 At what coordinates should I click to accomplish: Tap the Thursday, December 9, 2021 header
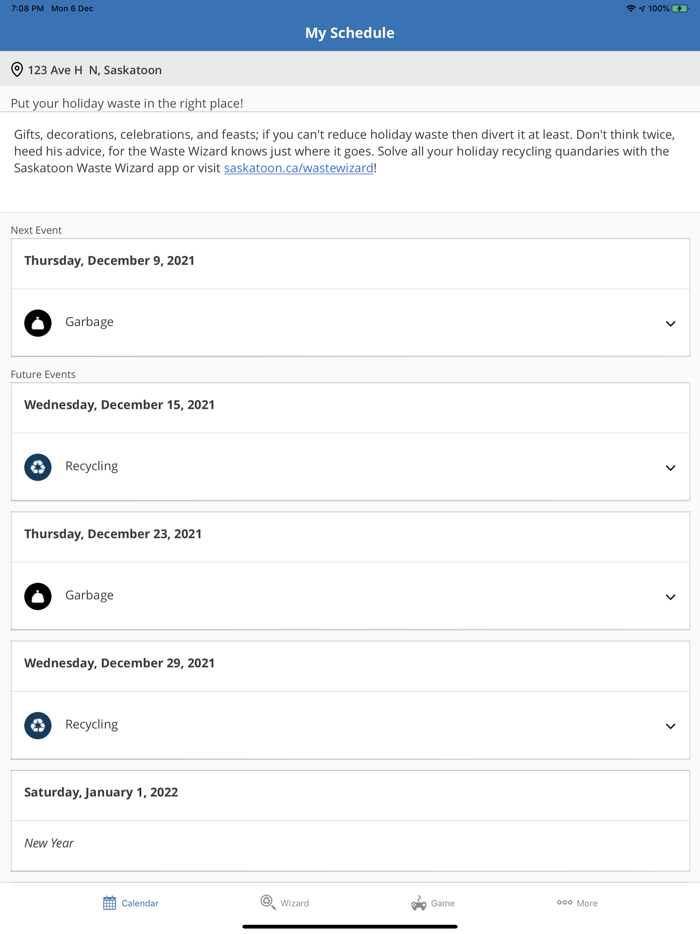click(x=110, y=261)
